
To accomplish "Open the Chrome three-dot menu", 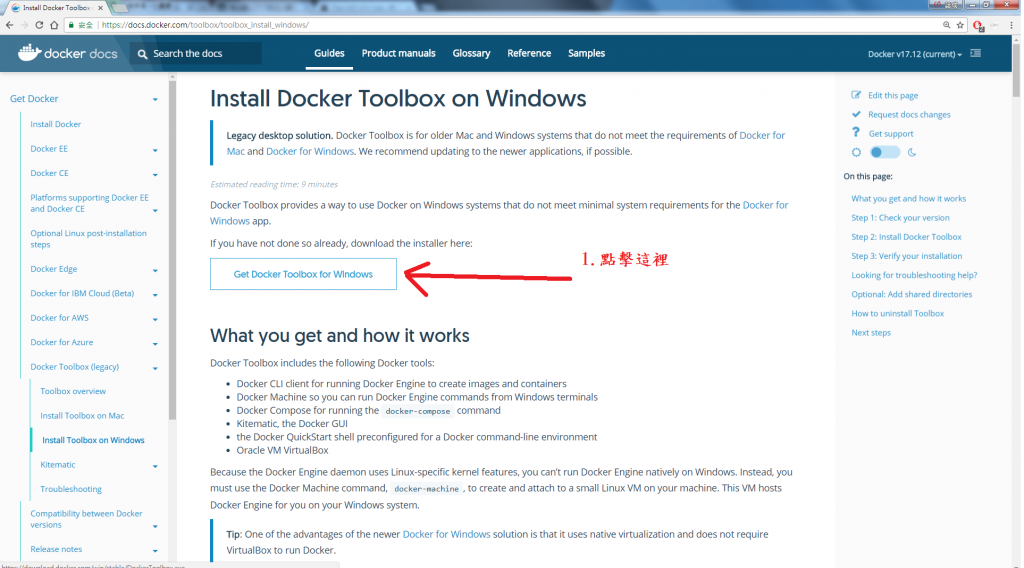I will [x=1012, y=25].
